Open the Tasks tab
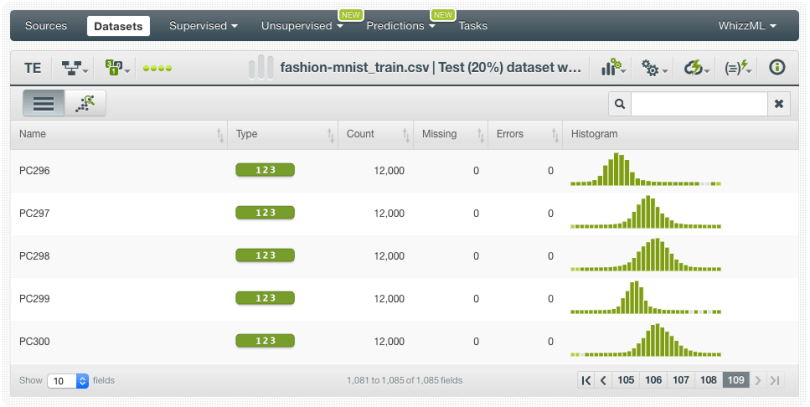This screenshot has height=407, width=810. [x=473, y=26]
